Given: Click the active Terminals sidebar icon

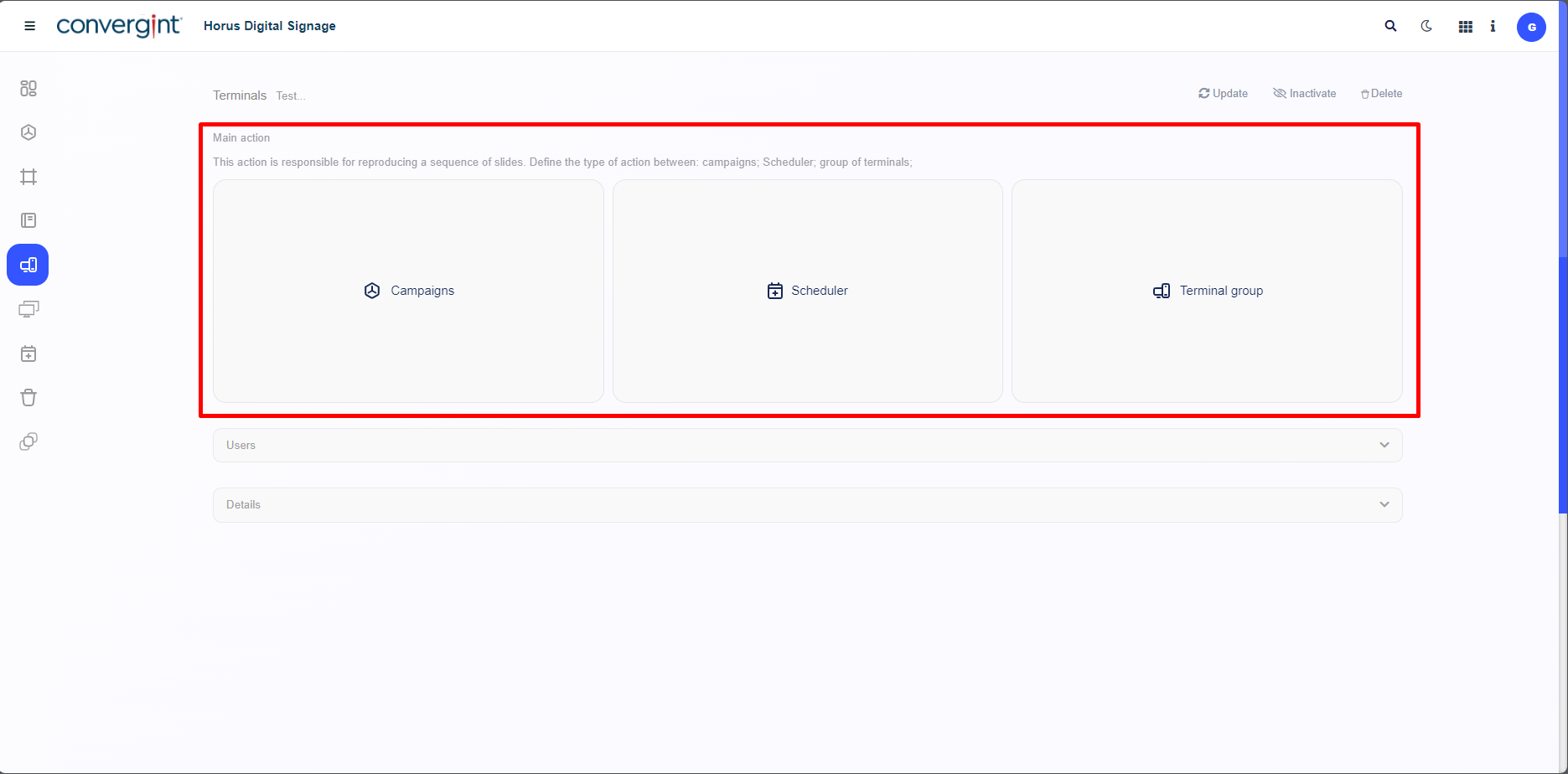Looking at the screenshot, I should [x=28, y=265].
